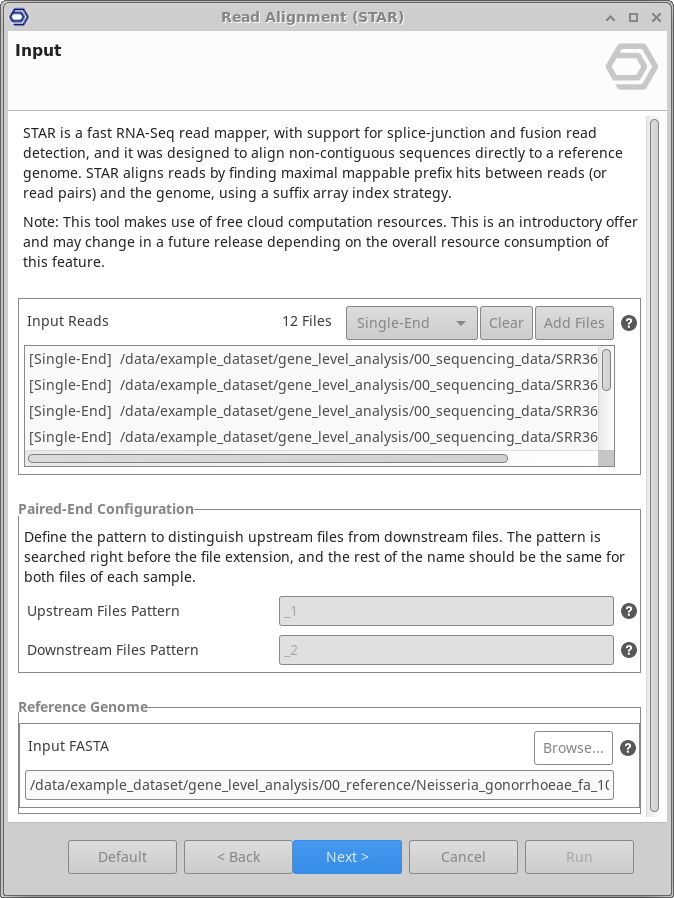Image resolution: width=674 pixels, height=898 pixels.
Task: Click the Add Files button
Action: pyautogui.click(x=574, y=323)
